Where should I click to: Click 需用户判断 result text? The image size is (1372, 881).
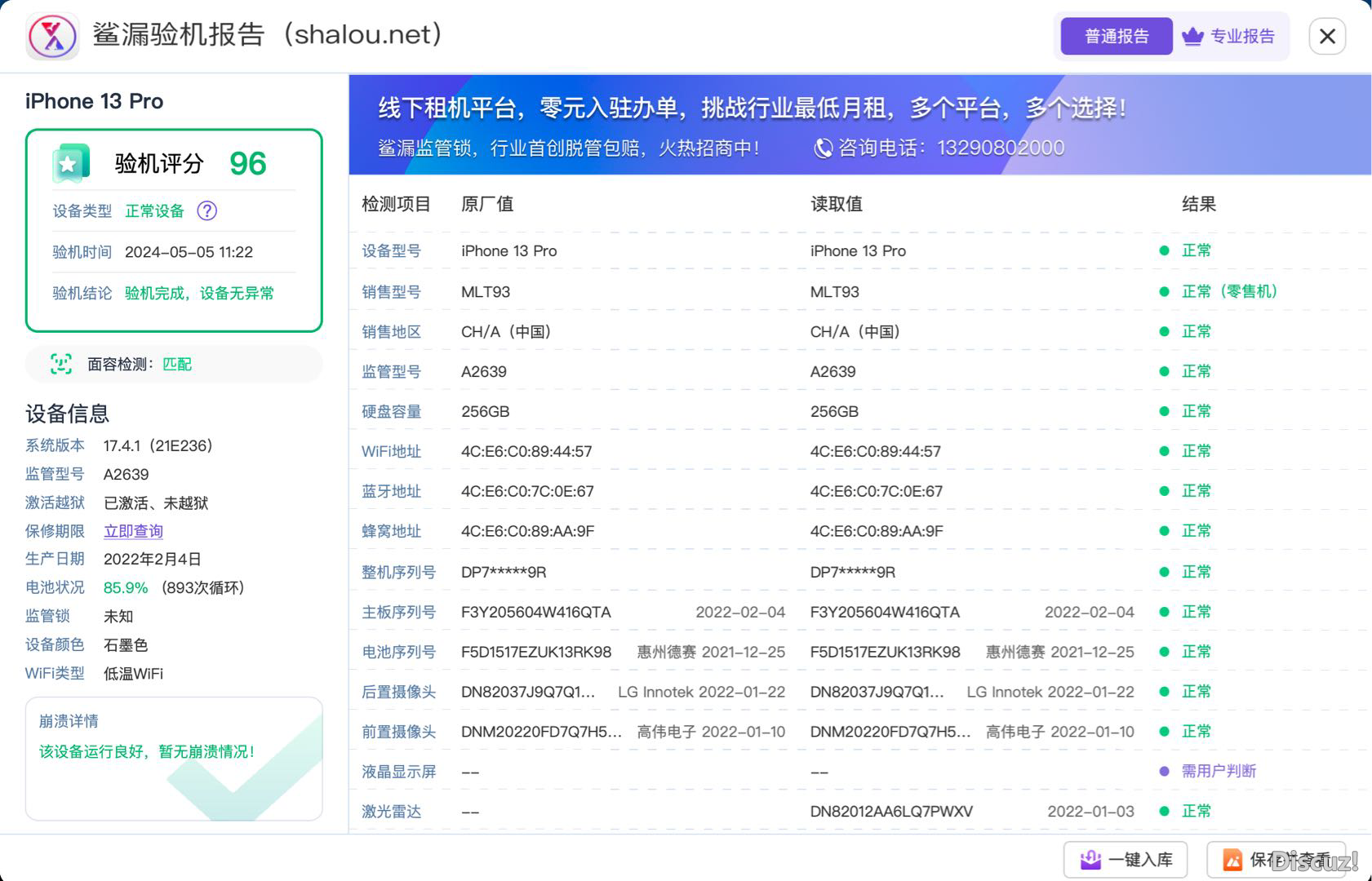click(1219, 771)
